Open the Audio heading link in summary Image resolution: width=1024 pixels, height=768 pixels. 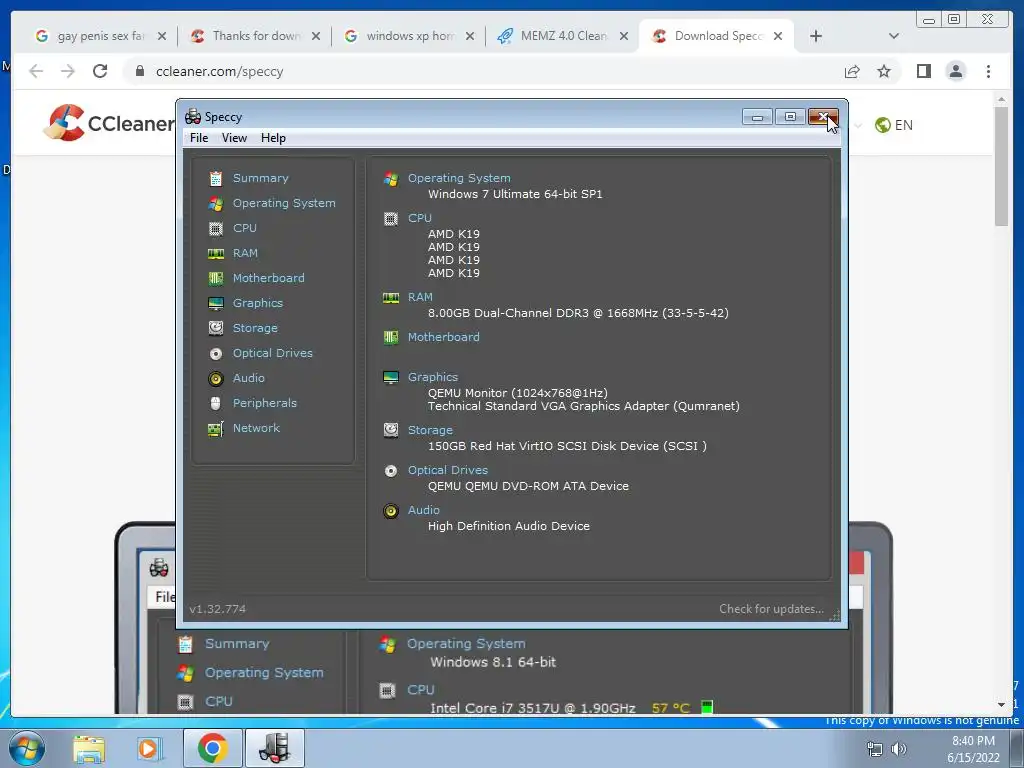423,509
